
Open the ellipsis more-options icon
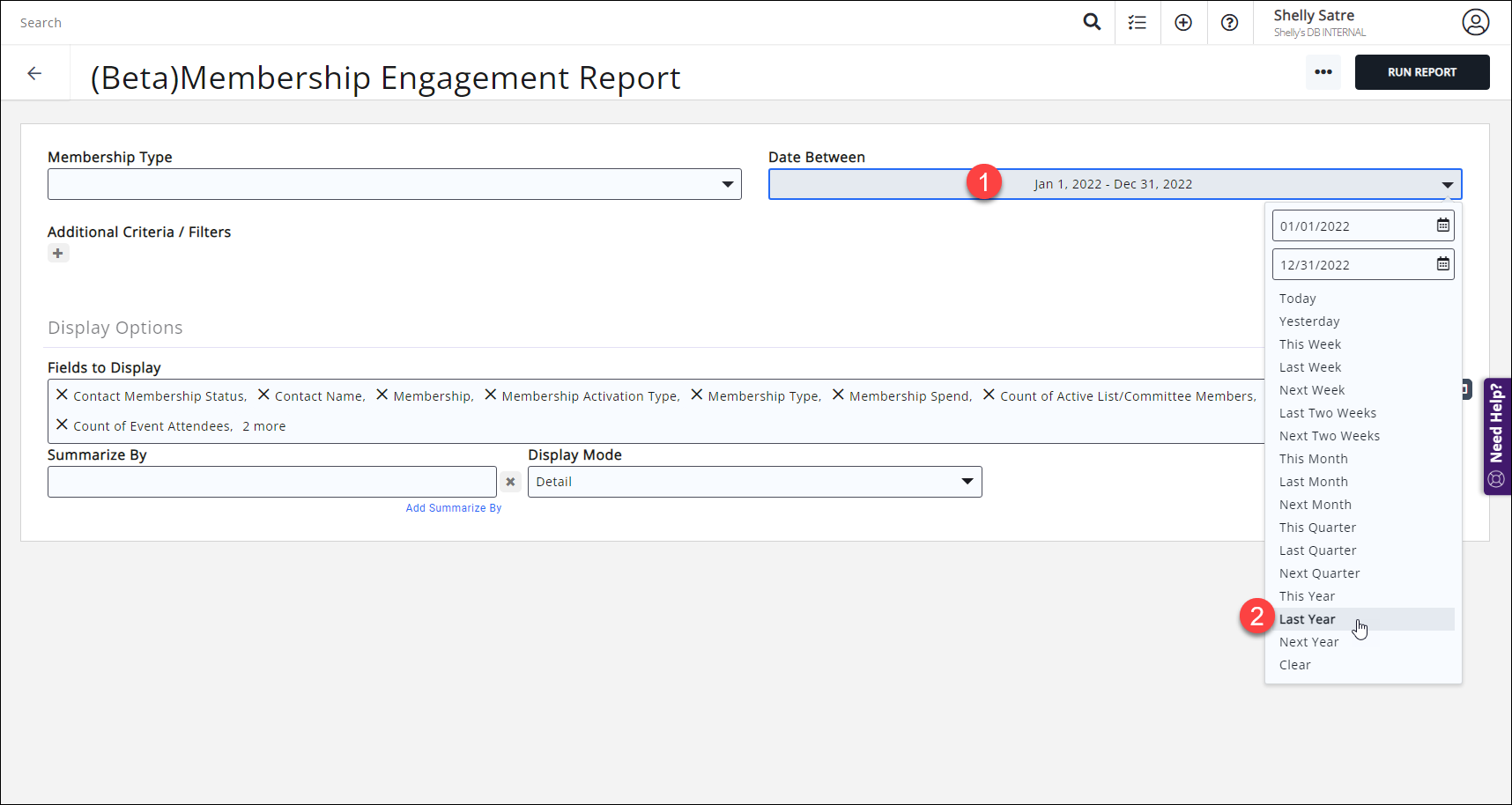pos(1323,72)
